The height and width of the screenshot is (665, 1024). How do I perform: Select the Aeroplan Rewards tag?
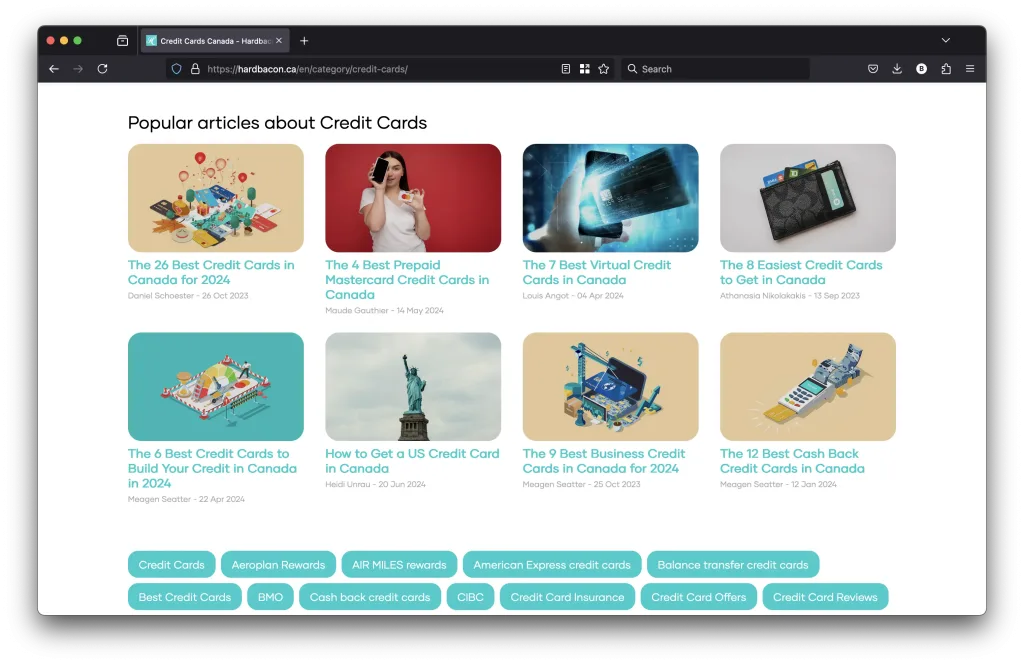[278, 564]
